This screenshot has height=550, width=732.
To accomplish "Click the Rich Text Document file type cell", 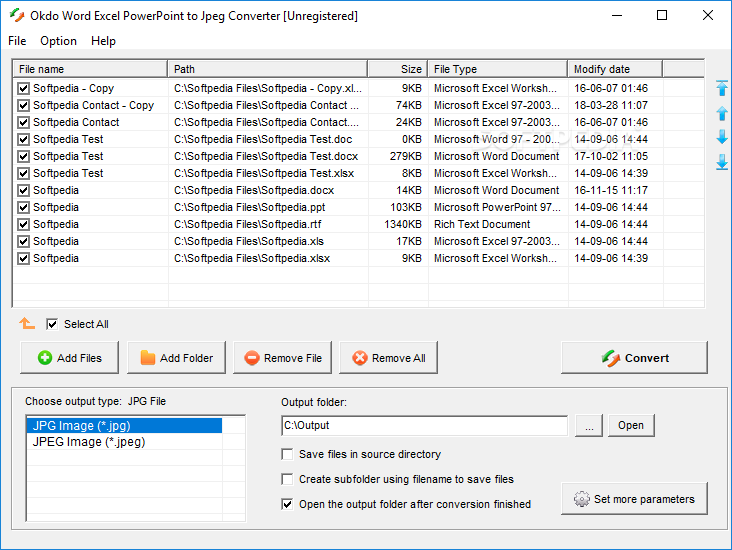I will (482, 225).
